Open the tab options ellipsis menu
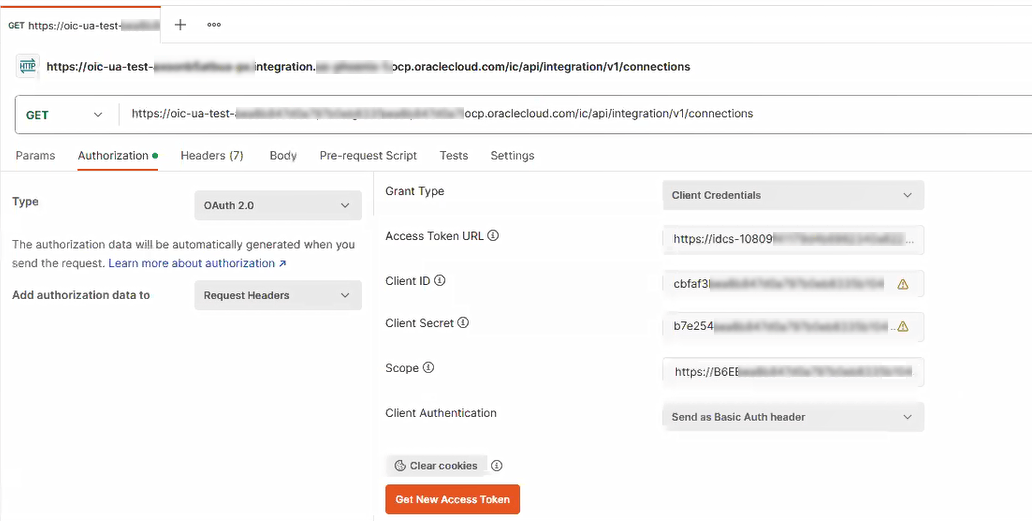Screen dimensions: 1032x521 pyautogui.click(x=214, y=25)
